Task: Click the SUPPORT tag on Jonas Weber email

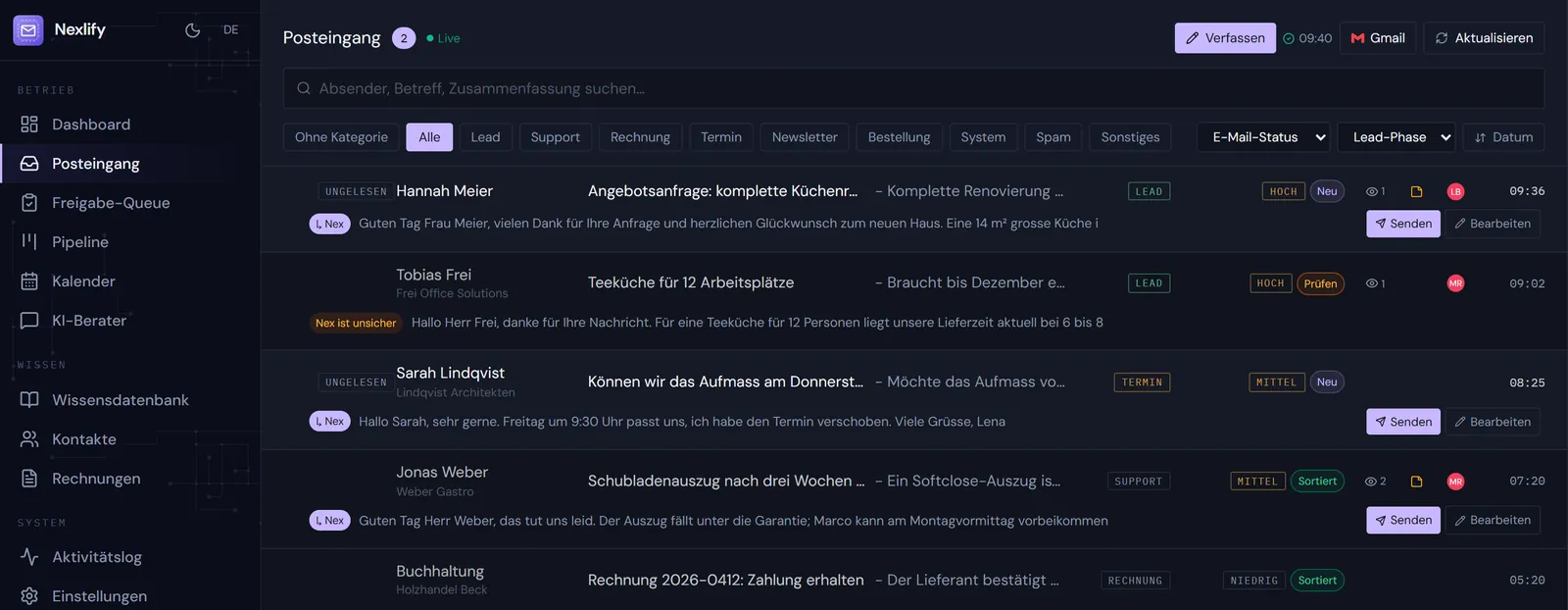Action: [x=1138, y=482]
